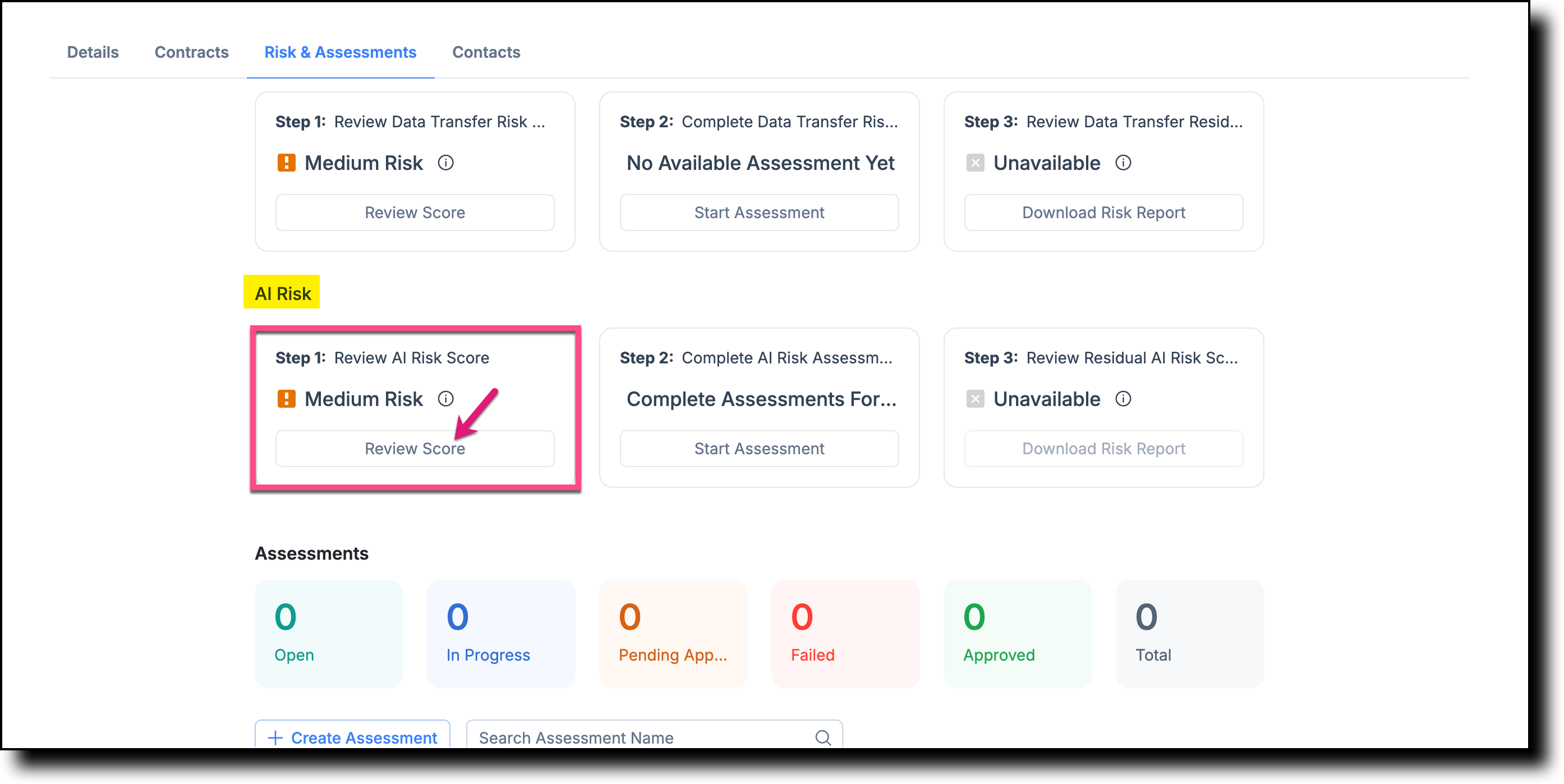Start the AI Risk assessment

click(x=759, y=449)
